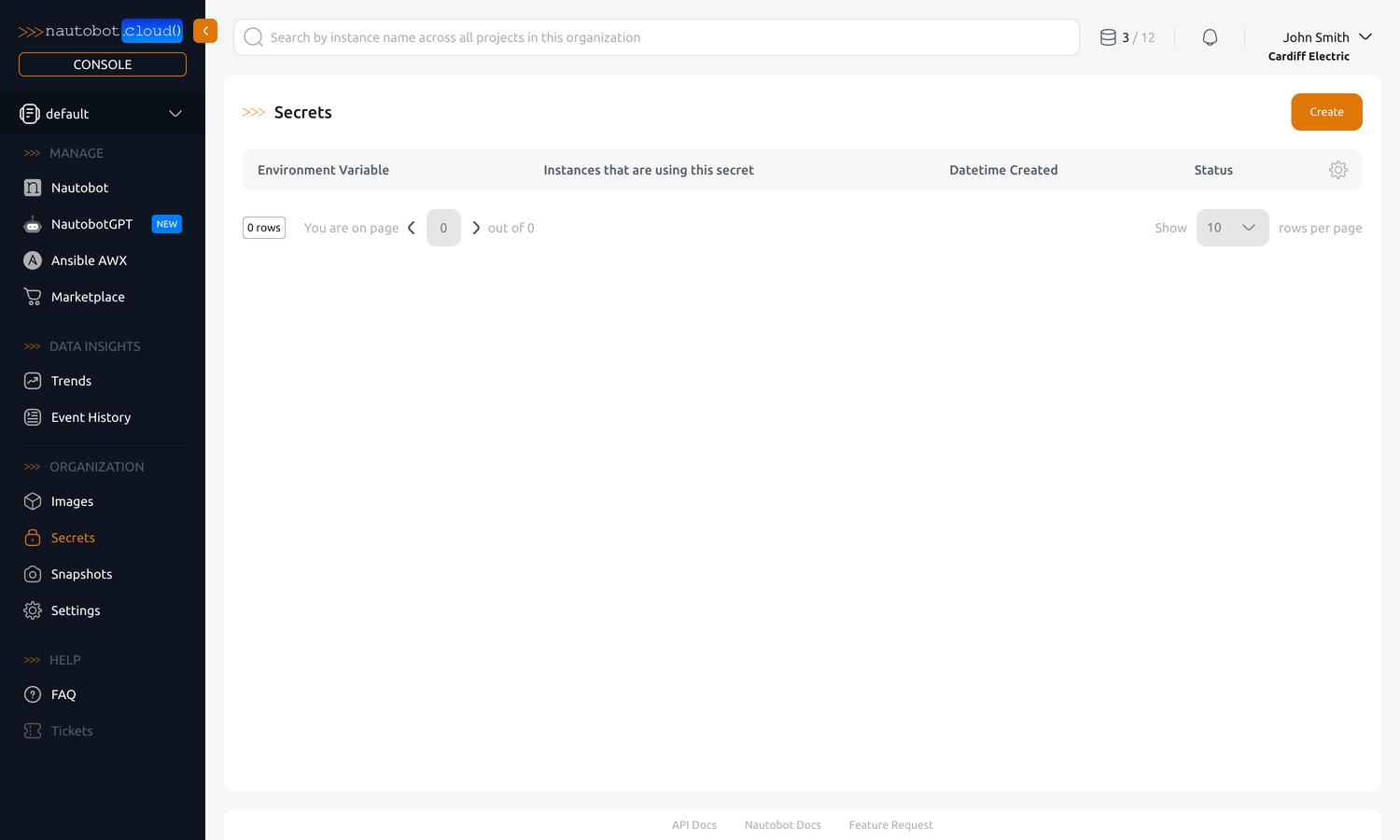Go to the next page arrow
Screen dimensions: 1400x840
coord(476,228)
